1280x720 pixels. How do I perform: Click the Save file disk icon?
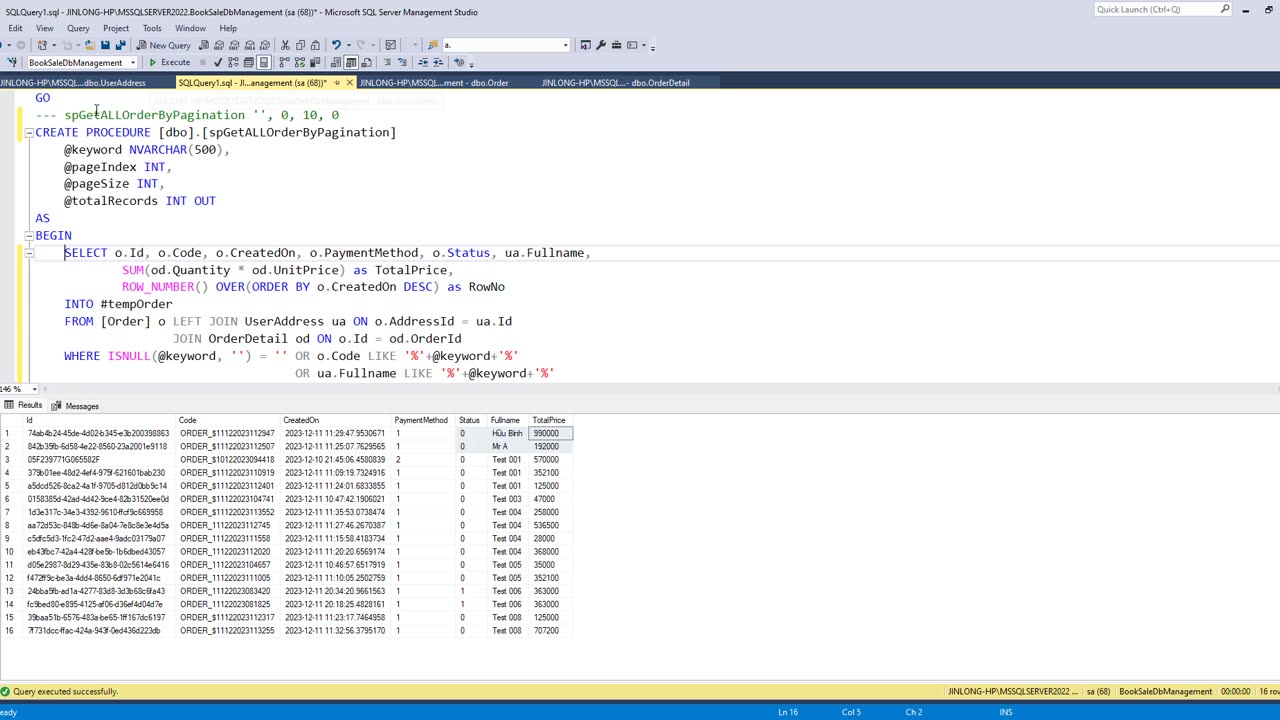[105, 45]
